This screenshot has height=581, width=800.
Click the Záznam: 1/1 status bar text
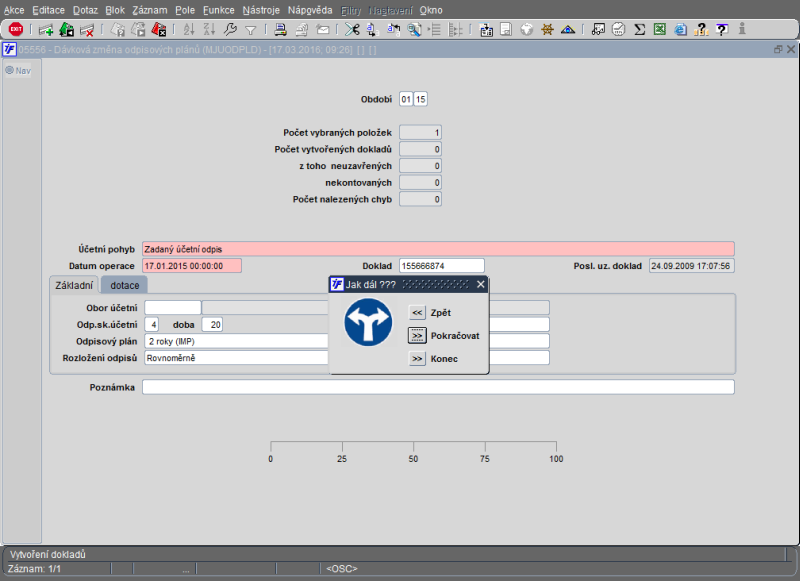click(34, 568)
